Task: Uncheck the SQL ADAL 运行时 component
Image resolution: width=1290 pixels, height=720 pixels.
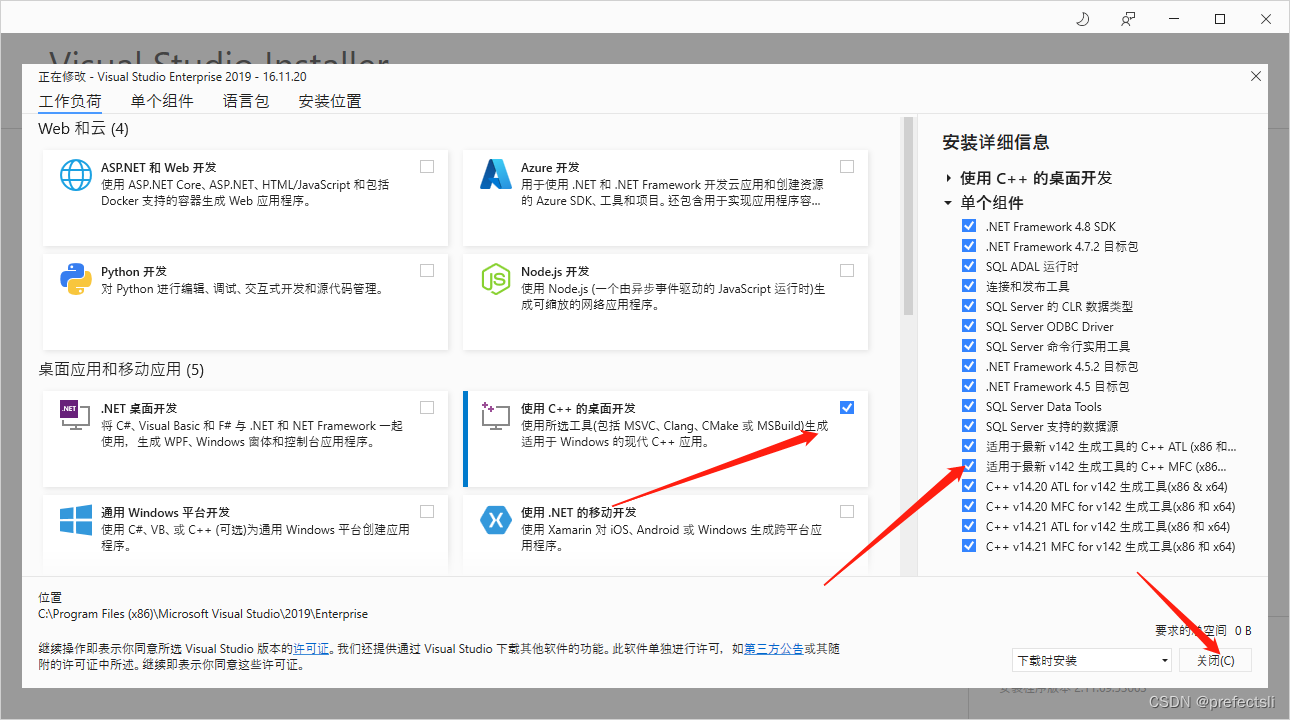Action: pyautogui.click(x=968, y=266)
